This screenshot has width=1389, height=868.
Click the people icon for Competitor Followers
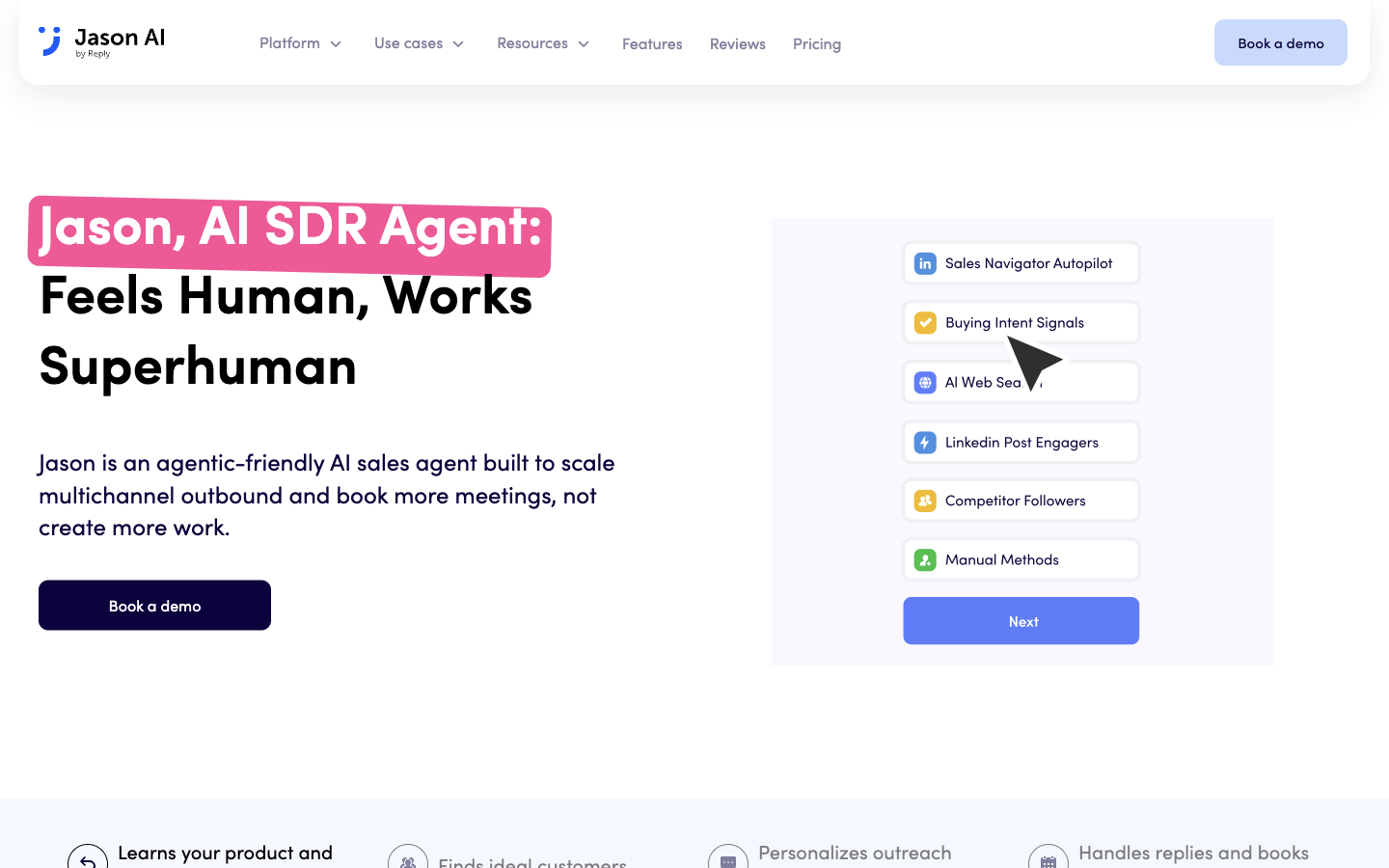click(925, 501)
